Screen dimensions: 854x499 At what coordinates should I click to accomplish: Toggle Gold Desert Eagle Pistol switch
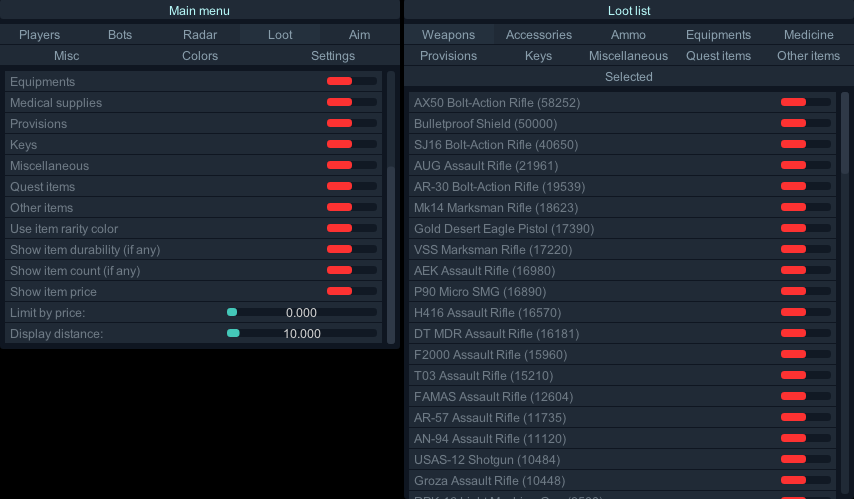point(806,228)
